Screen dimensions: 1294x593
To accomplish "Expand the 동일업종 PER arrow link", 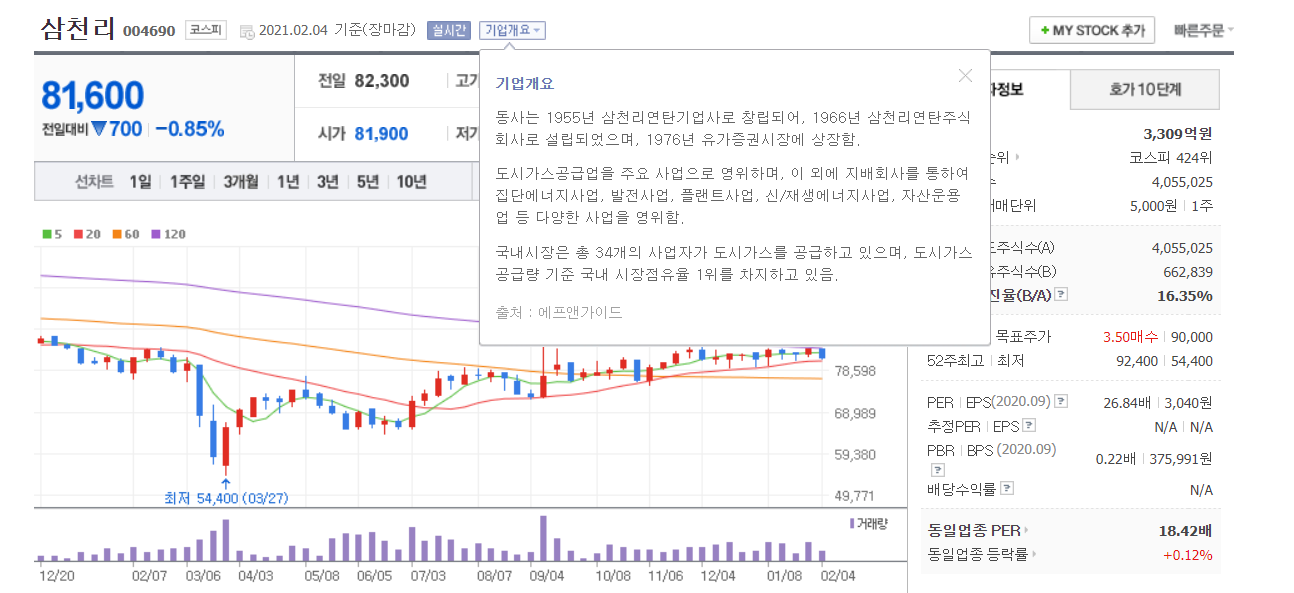I will pyautogui.click(x=979, y=531).
